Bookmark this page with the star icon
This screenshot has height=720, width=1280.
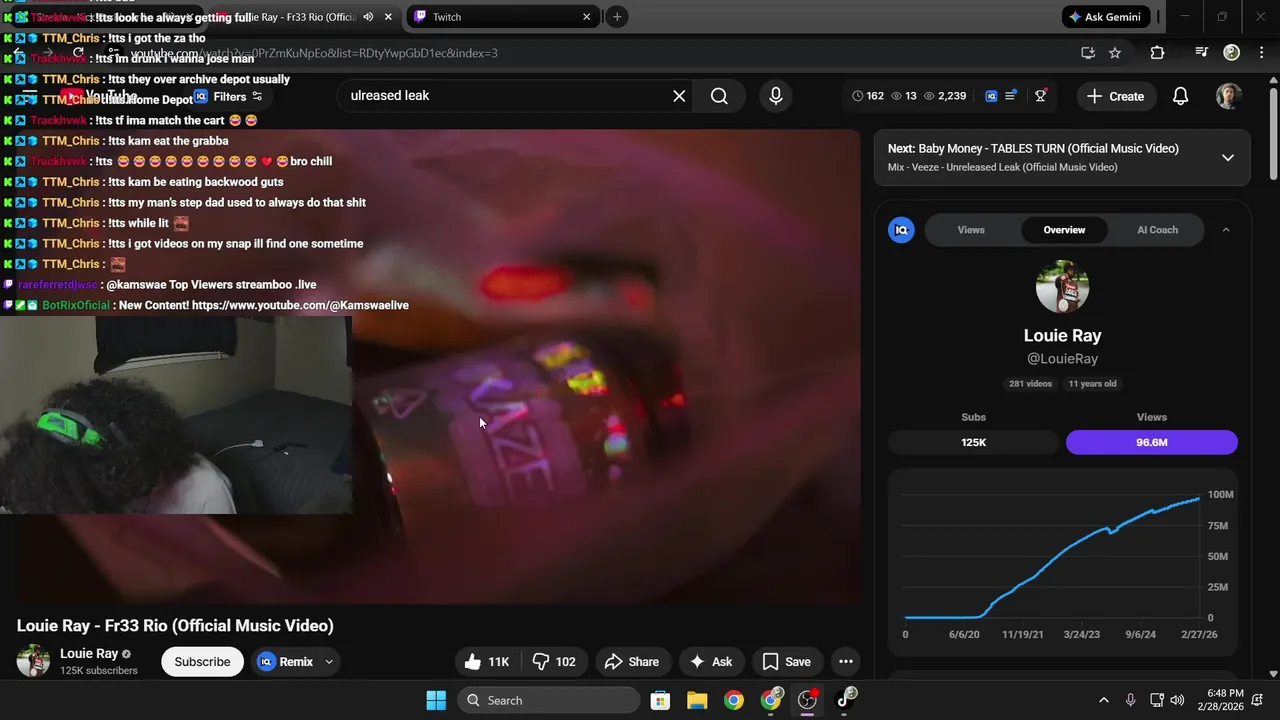click(x=1115, y=53)
